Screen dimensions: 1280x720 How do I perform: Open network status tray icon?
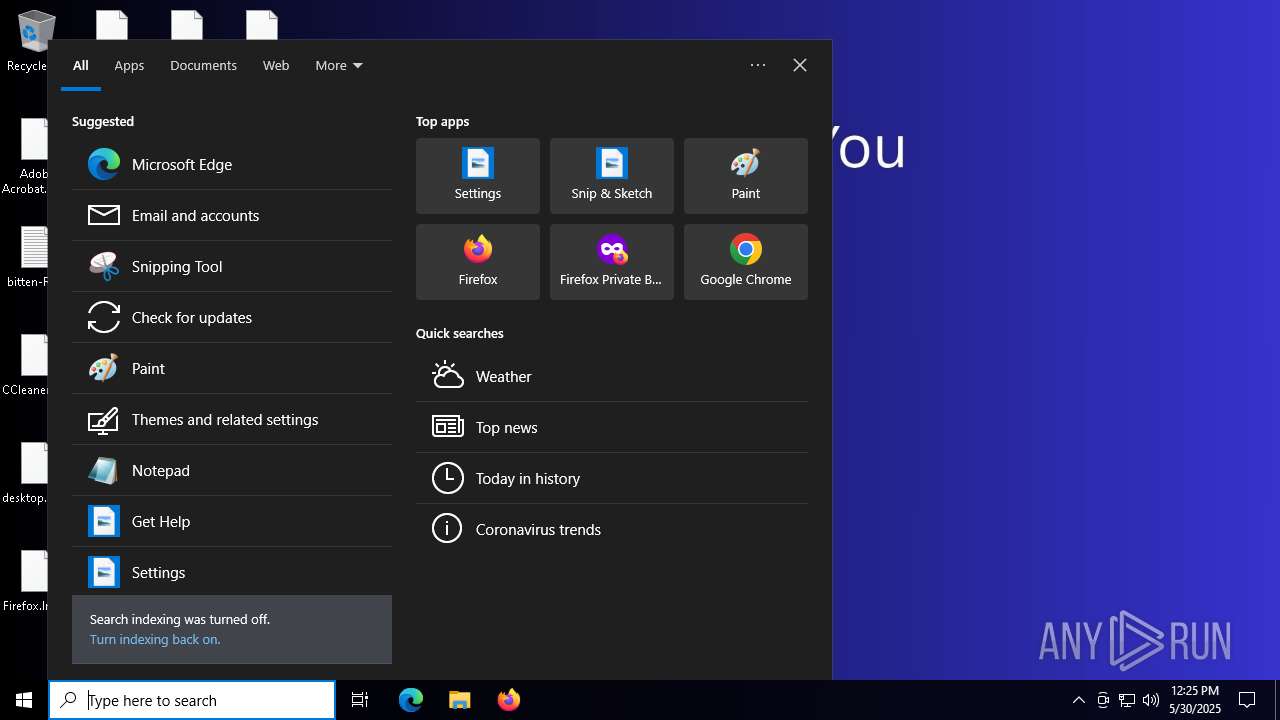[x=1127, y=700]
